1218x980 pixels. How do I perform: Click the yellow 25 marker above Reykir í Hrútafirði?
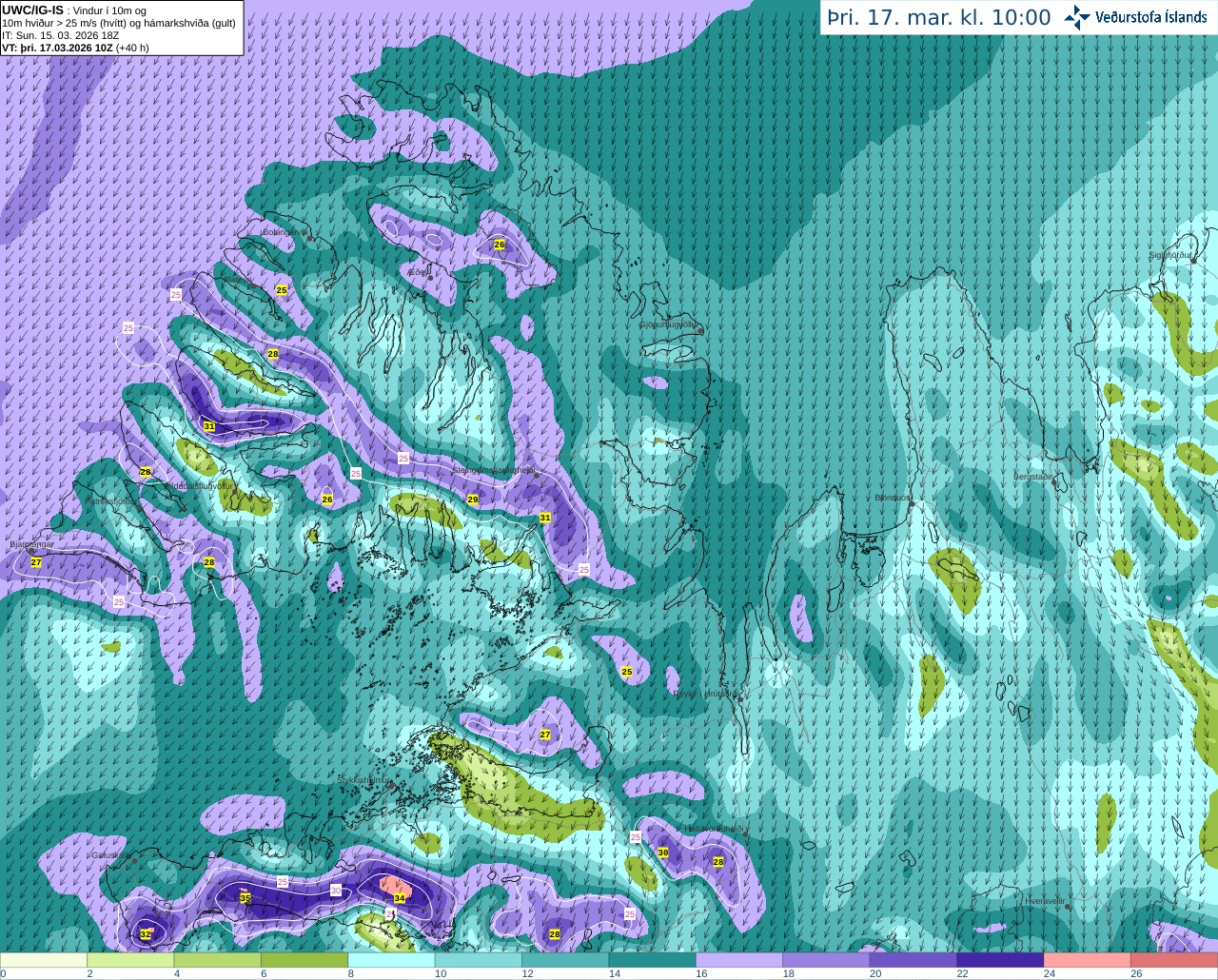coord(627,672)
